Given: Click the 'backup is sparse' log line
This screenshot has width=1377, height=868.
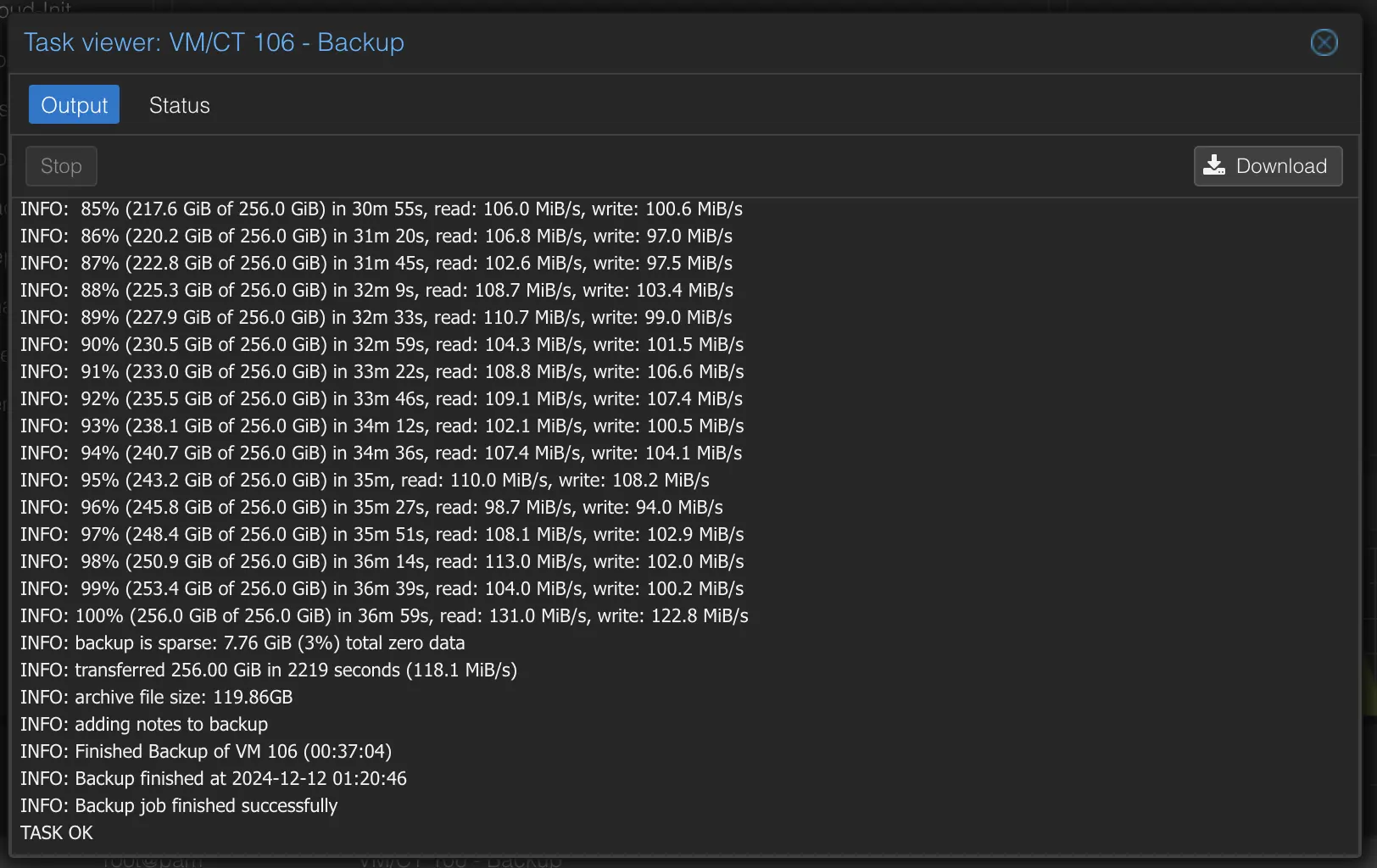Looking at the screenshot, I should coord(243,643).
